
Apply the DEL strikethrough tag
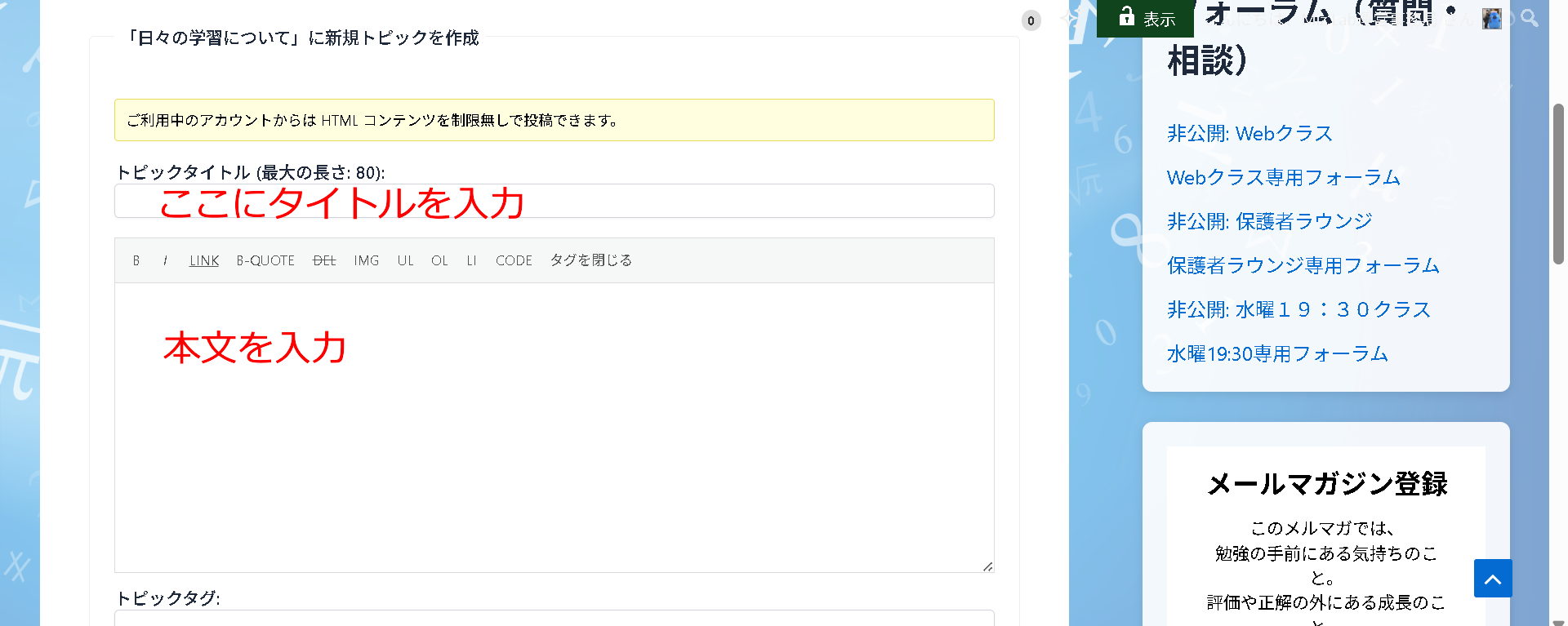[324, 260]
